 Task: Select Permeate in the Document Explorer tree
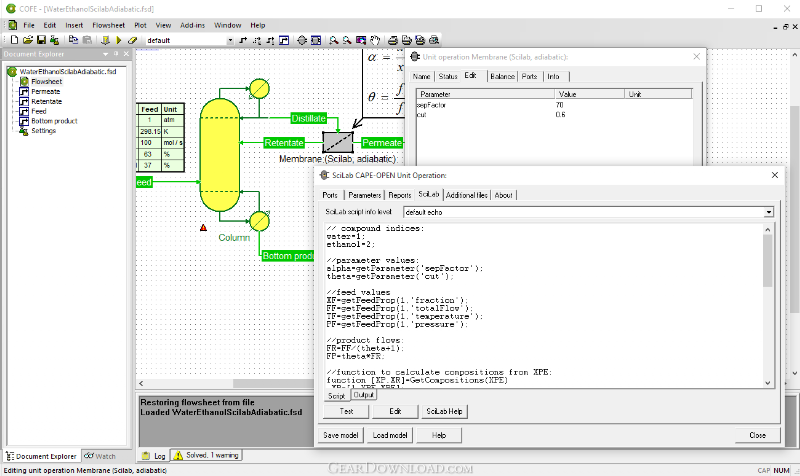(45, 91)
